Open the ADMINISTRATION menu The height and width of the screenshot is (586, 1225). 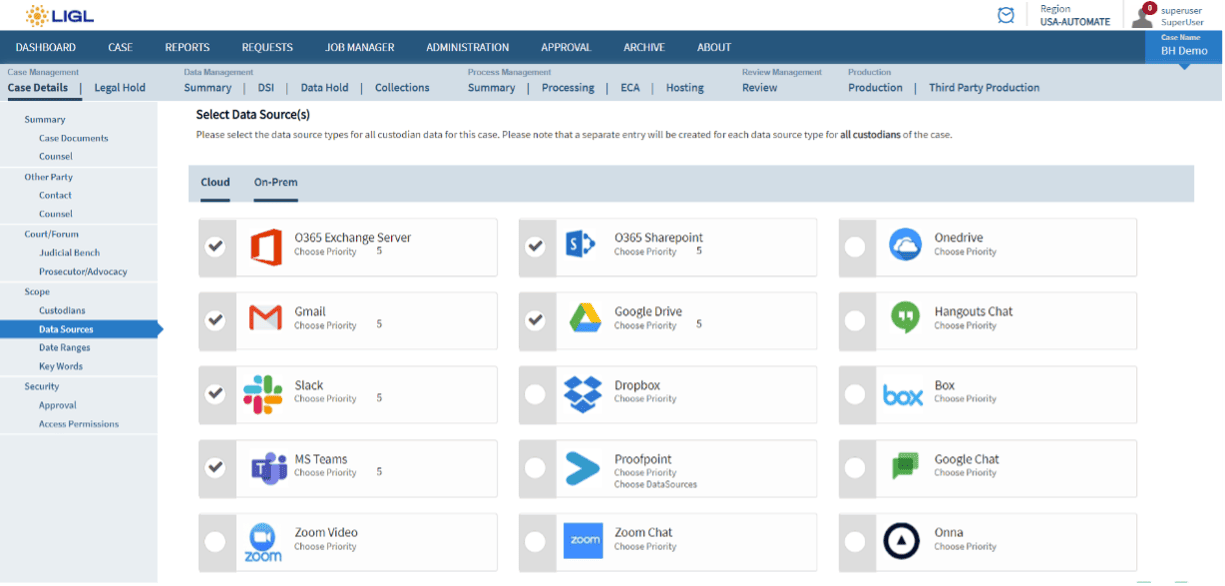pyautogui.click(x=467, y=47)
